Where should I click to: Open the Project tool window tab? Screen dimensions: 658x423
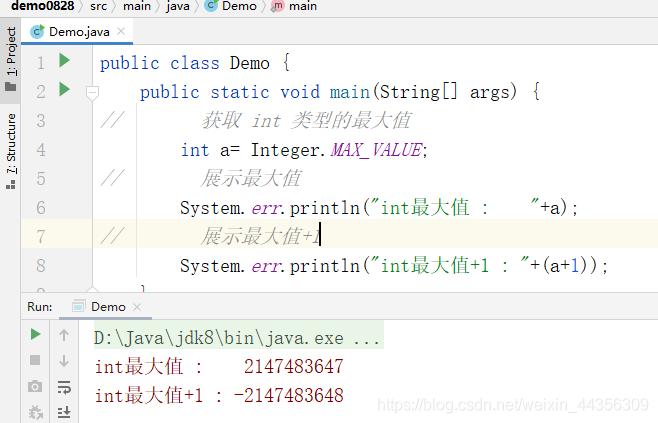[x=11, y=59]
